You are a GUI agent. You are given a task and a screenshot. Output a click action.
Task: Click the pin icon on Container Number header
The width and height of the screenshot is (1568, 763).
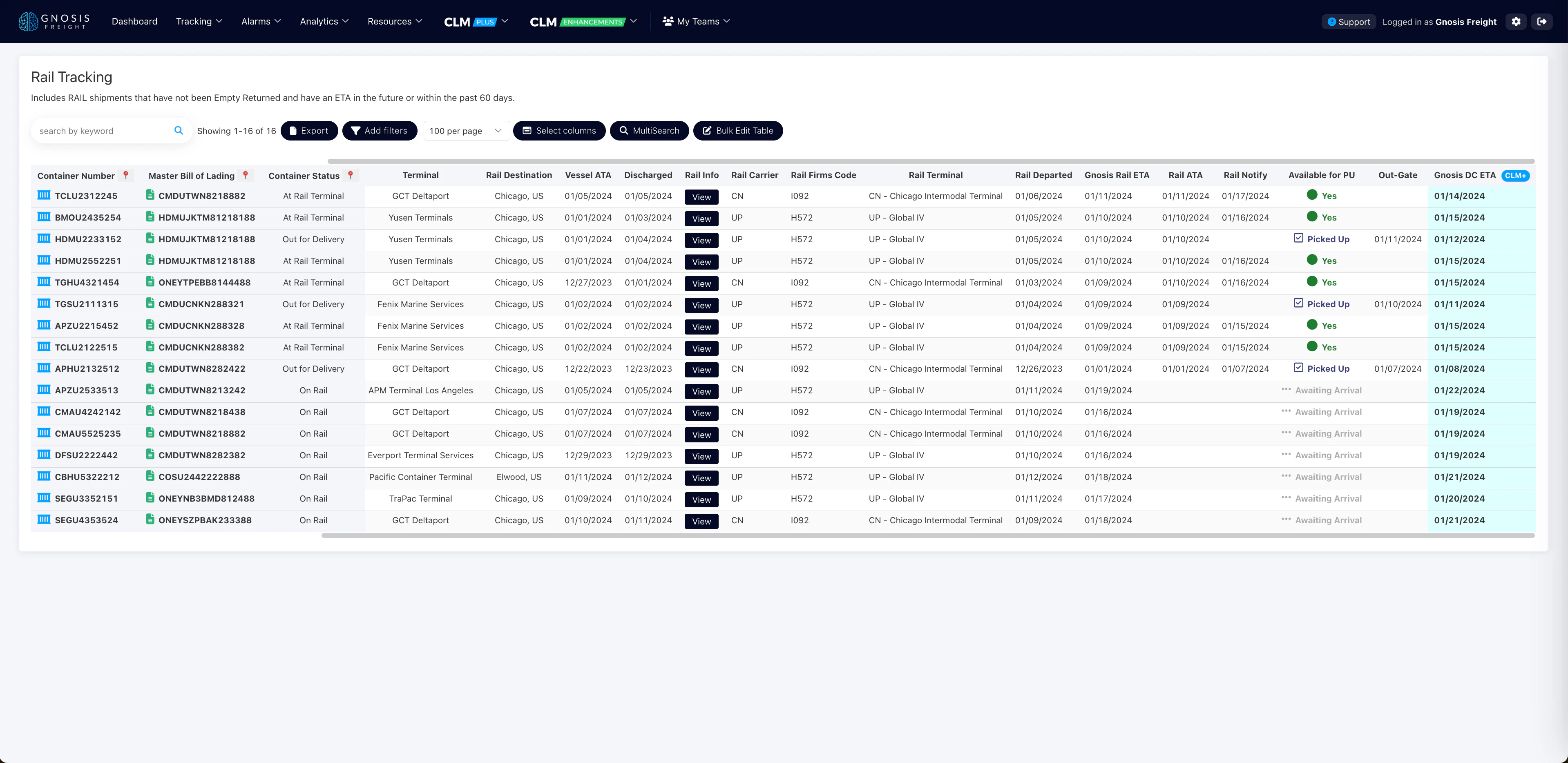click(x=126, y=175)
